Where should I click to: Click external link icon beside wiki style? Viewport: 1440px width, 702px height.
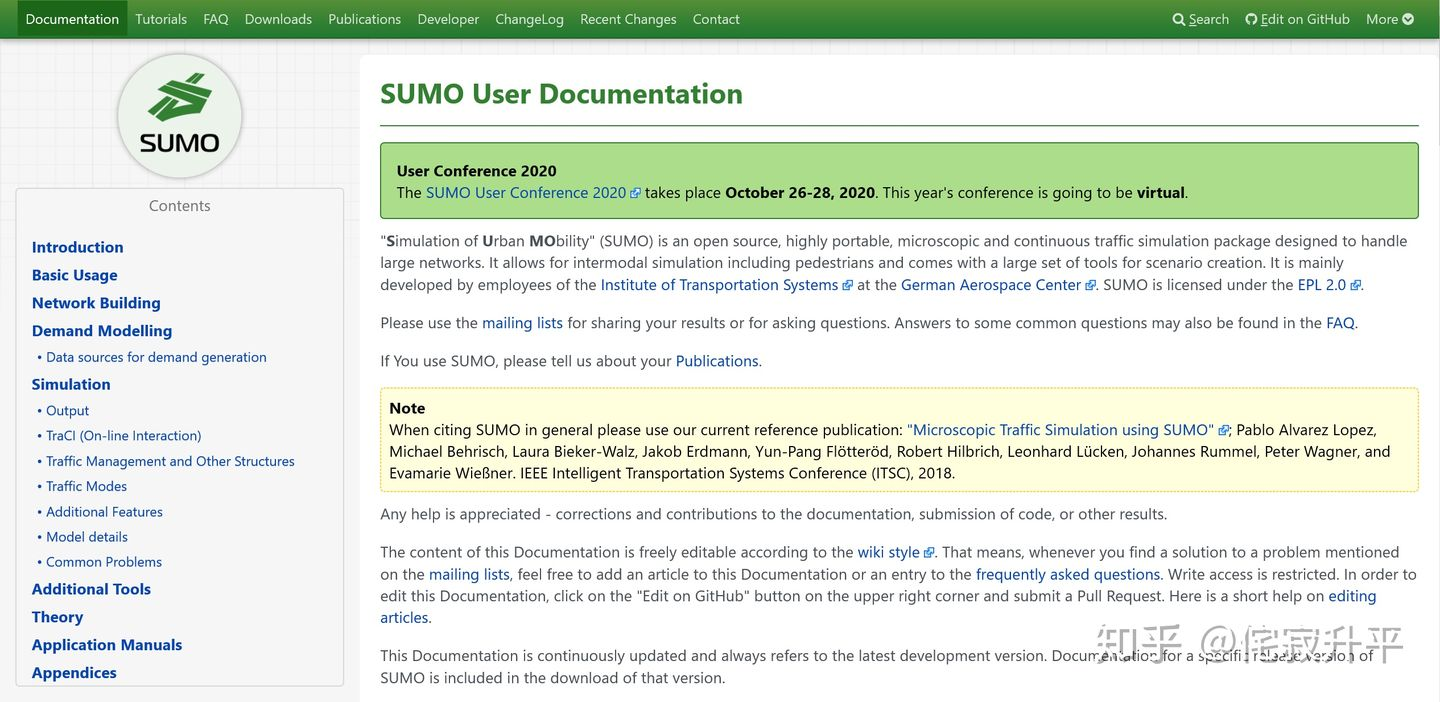coord(930,551)
